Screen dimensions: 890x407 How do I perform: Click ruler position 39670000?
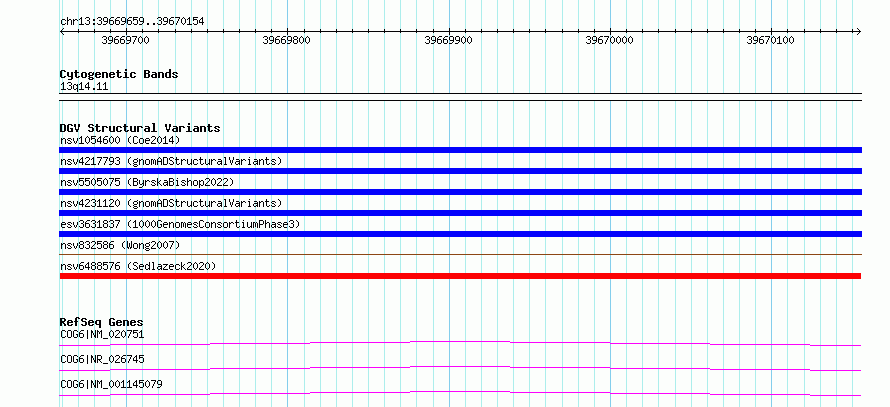pos(610,40)
